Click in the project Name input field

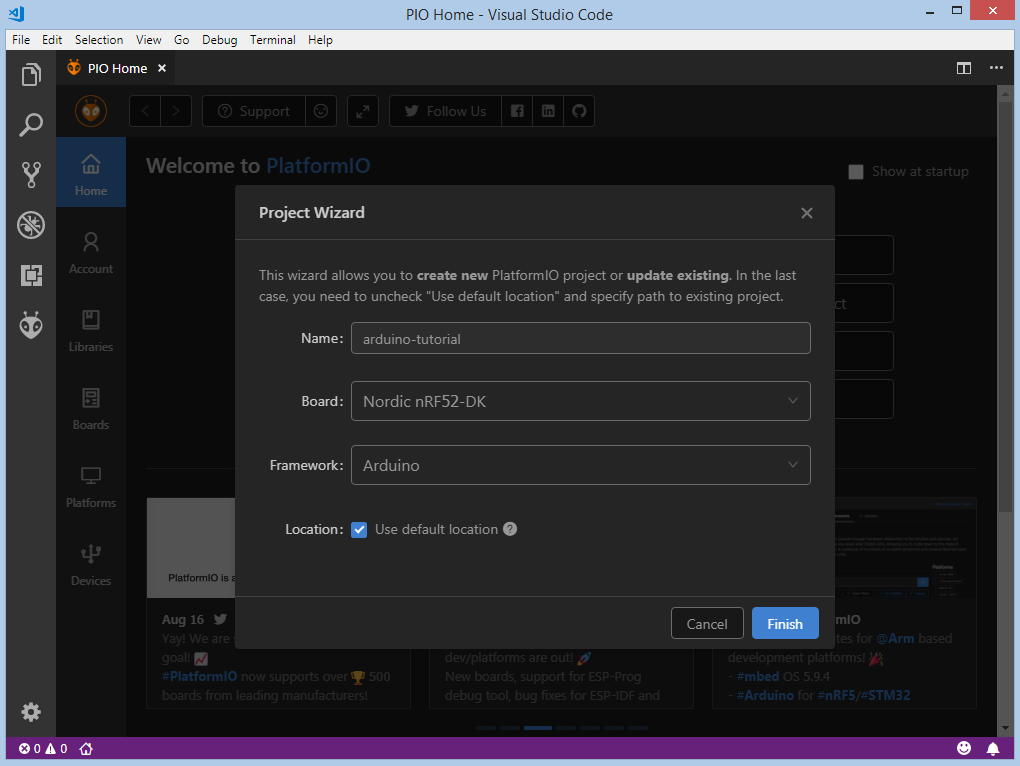(581, 338)
